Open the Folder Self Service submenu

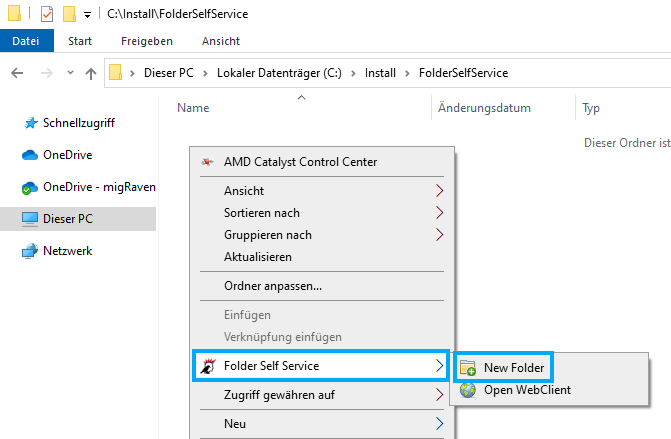321,366
